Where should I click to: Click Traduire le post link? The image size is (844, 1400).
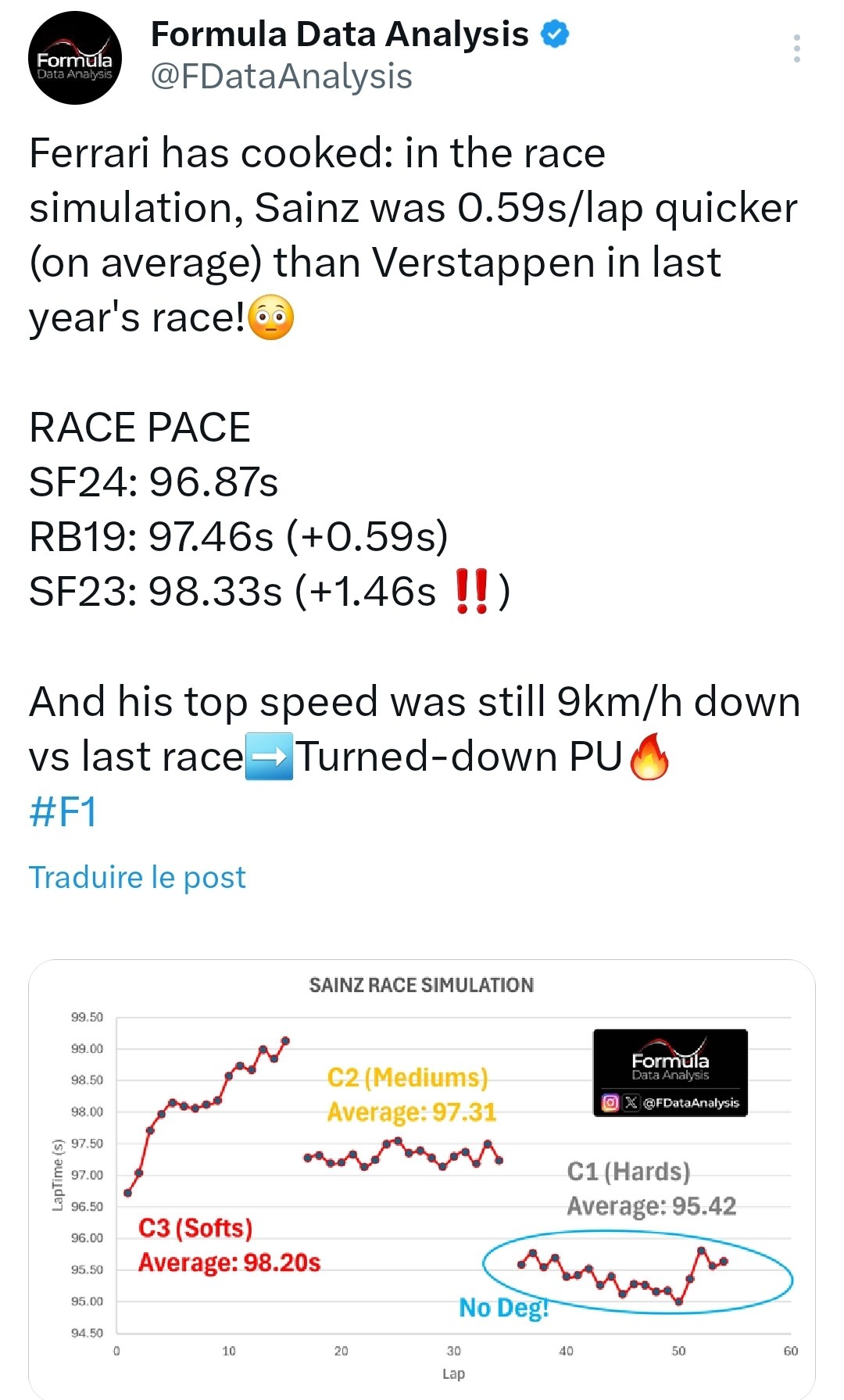138,877
